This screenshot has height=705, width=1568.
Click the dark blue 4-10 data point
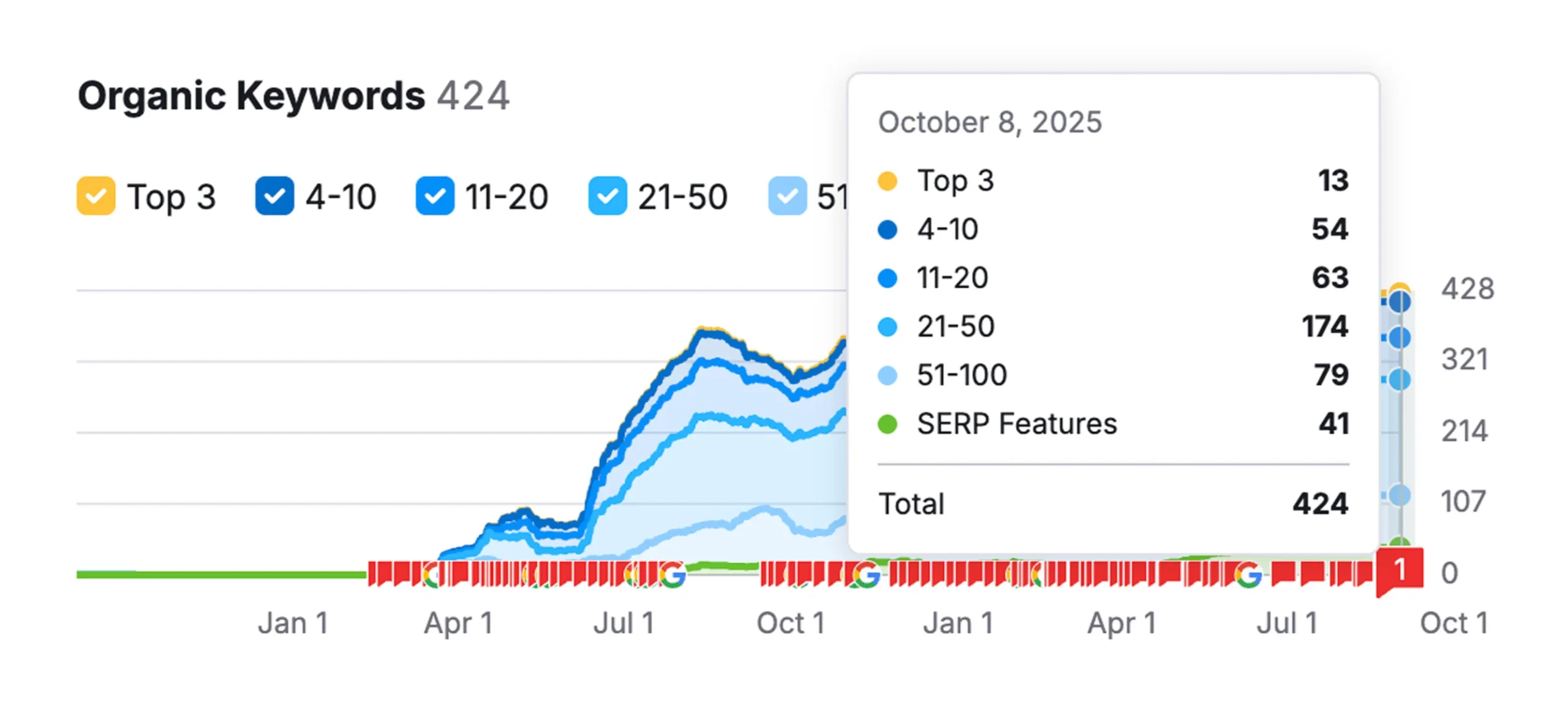[1399, 302]
